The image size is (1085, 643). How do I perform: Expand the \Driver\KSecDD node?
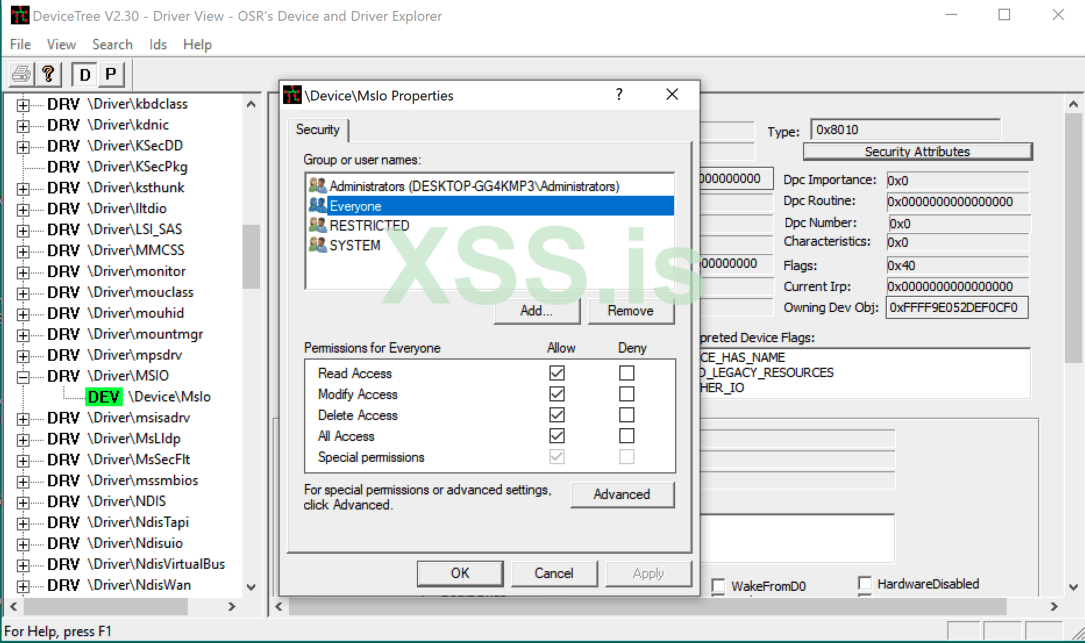[x=23, y=147]
